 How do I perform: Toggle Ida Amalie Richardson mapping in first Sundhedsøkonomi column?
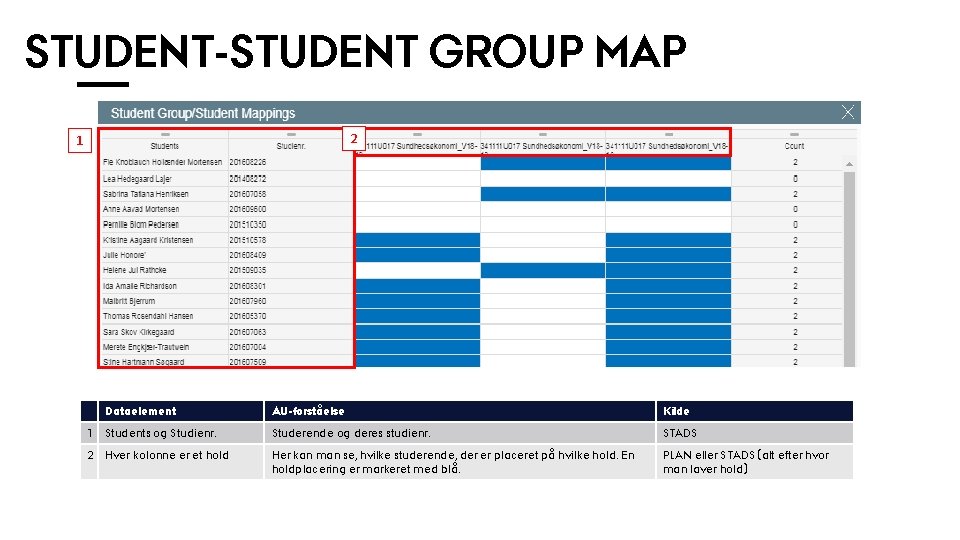418,286
